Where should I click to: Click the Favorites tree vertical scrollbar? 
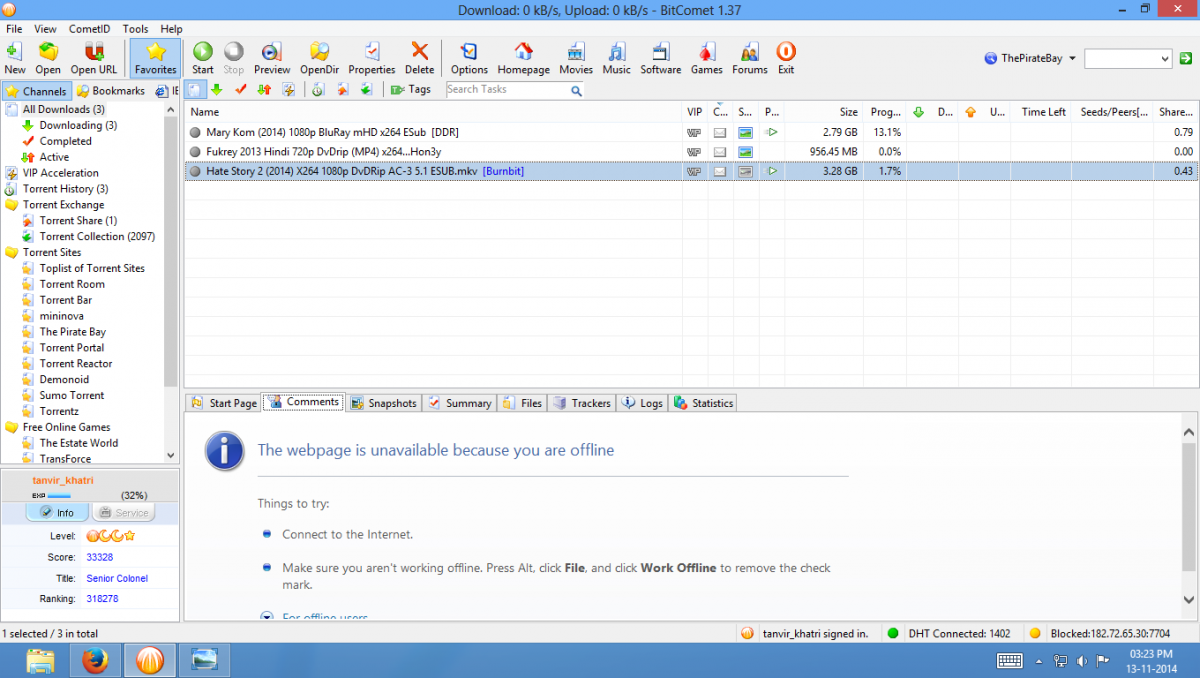(x=171, y=282)
